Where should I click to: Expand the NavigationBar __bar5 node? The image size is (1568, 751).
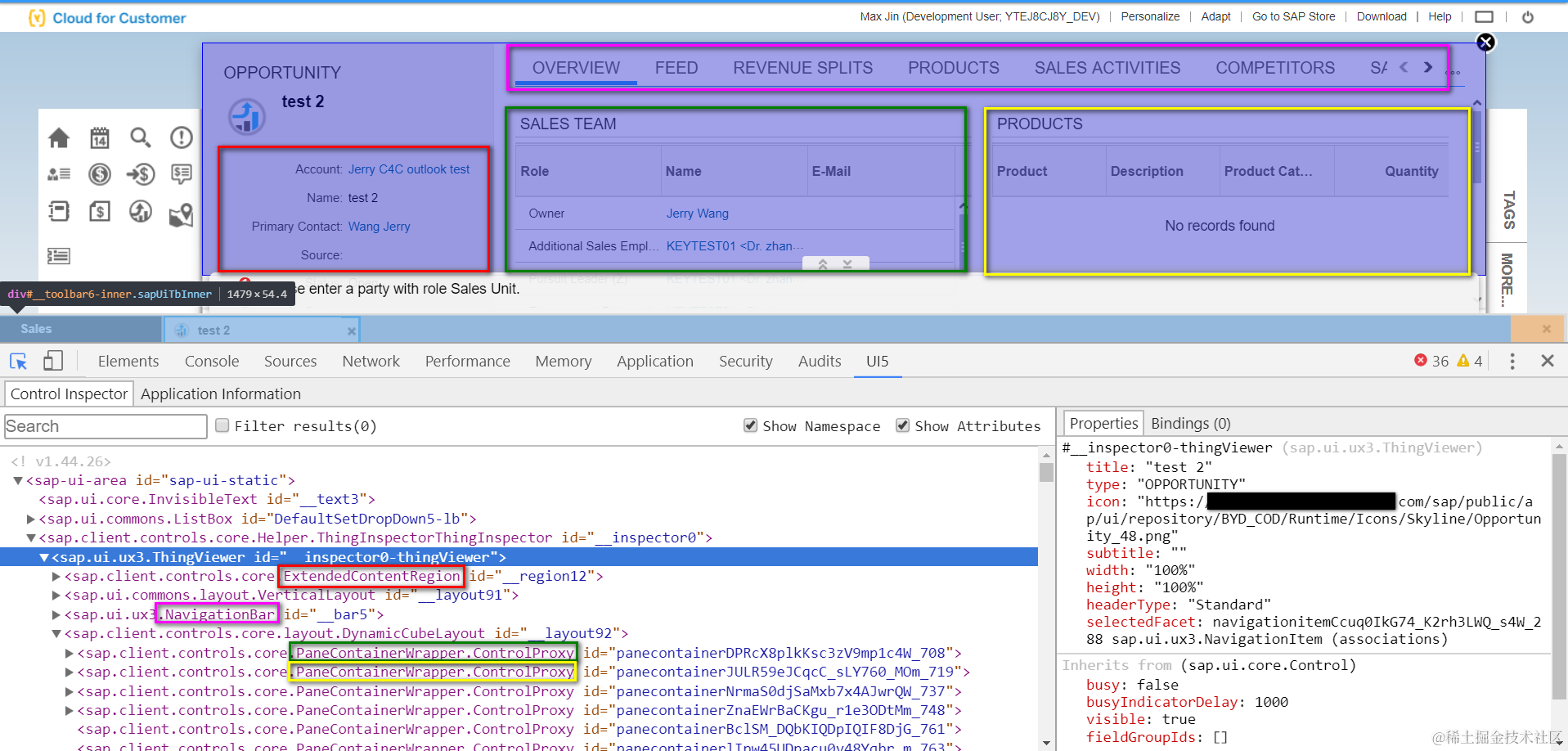[56, 615]
